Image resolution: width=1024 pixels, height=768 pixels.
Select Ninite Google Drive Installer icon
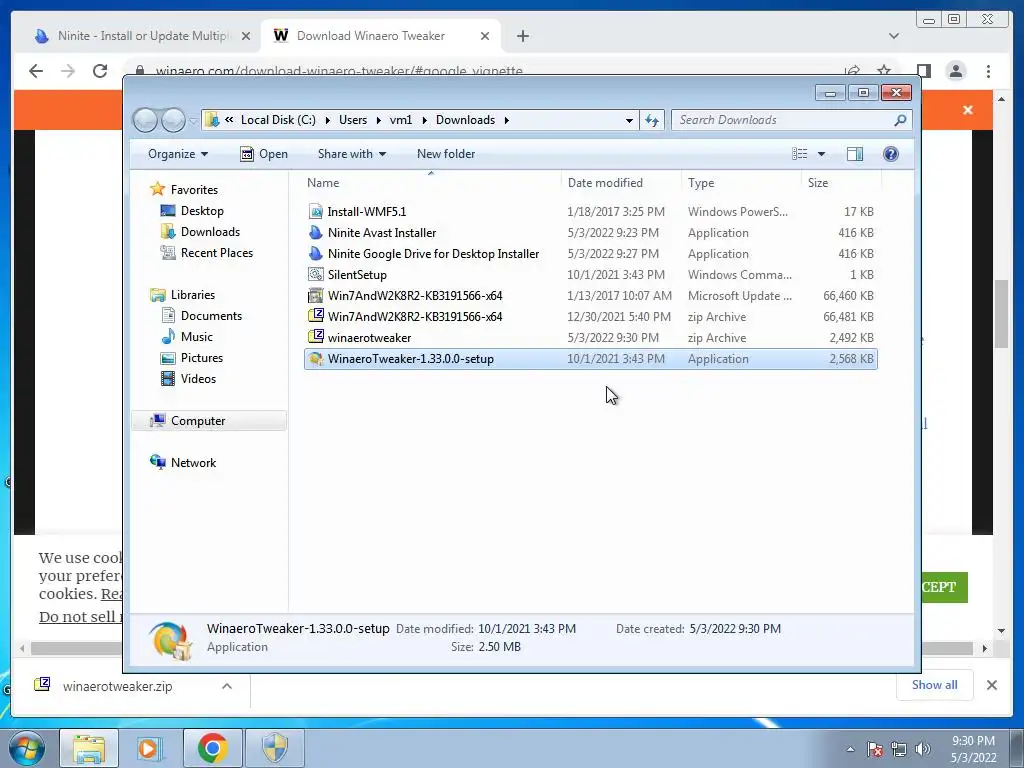(315, 253)
